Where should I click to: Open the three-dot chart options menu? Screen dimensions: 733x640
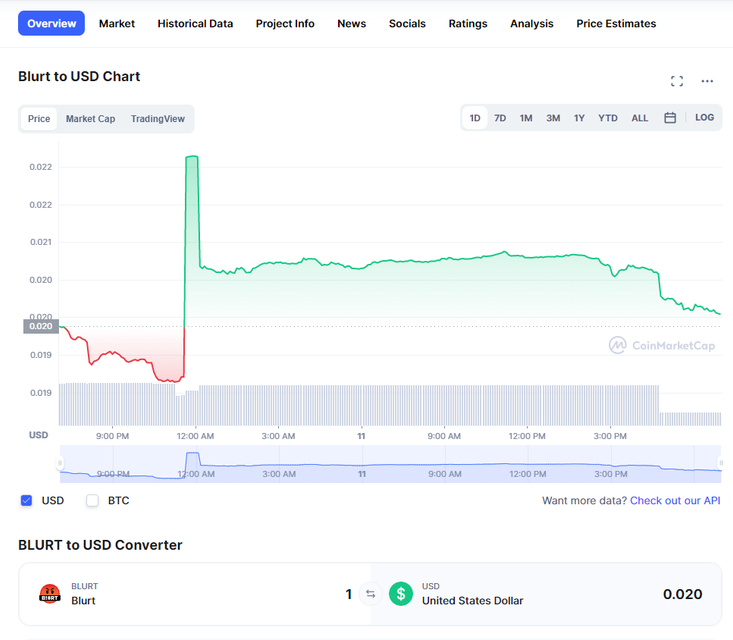click(x=707, y=81)
